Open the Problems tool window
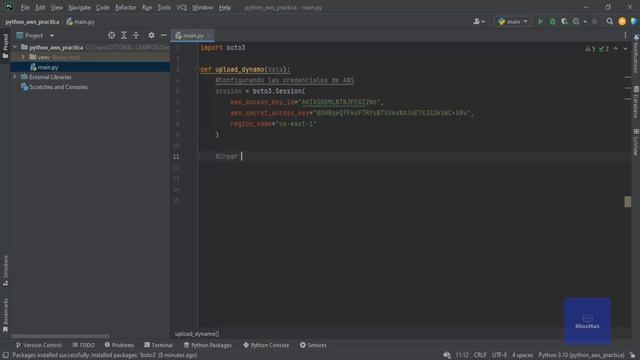The height and width of the screenshot is (360, 640). [119, 345]
